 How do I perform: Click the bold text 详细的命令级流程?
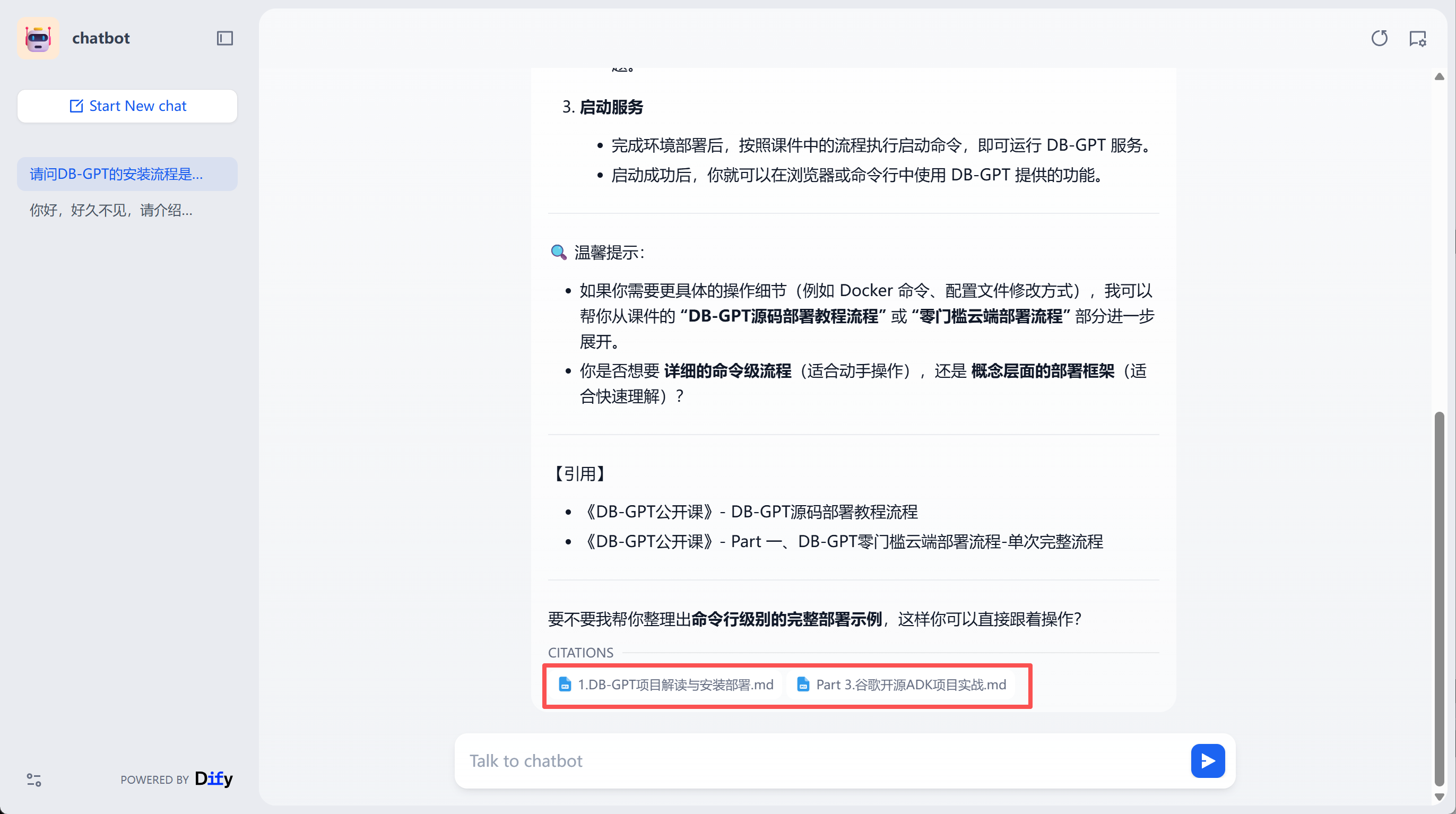(x=727, y=371)
